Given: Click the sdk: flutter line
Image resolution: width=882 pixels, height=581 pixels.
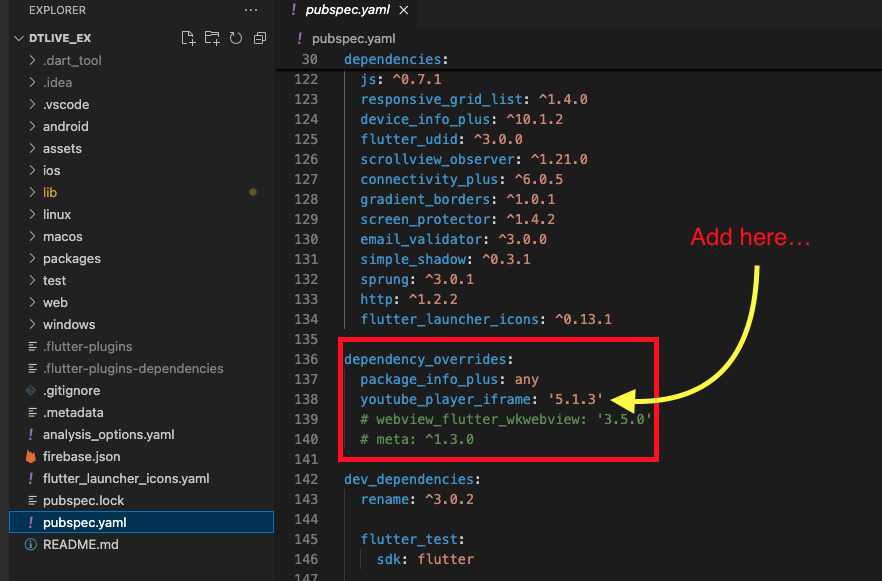Looking at the screenshot, I should pos(425,559).
